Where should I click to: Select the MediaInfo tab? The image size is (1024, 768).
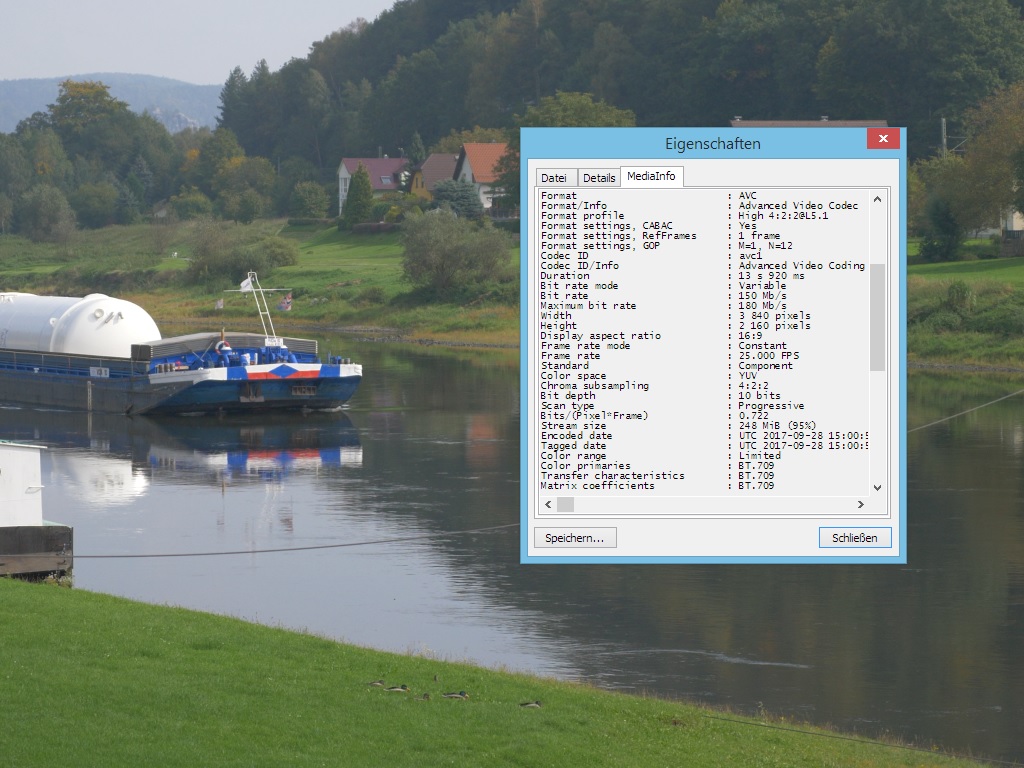[651, 175]
